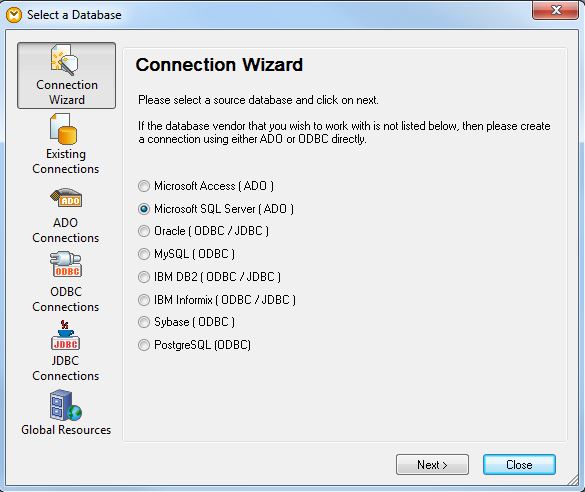
Task: Select IBM DB2 (ODBC / JDBC) option
Action: click(144, 277)
